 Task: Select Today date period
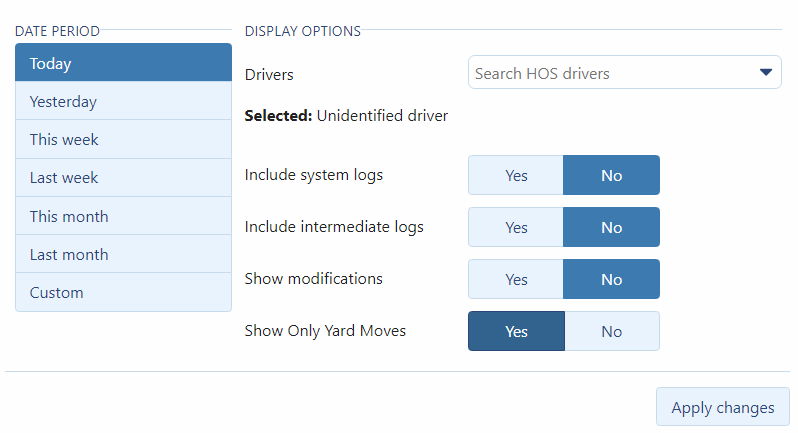click(x=123, y=63)
